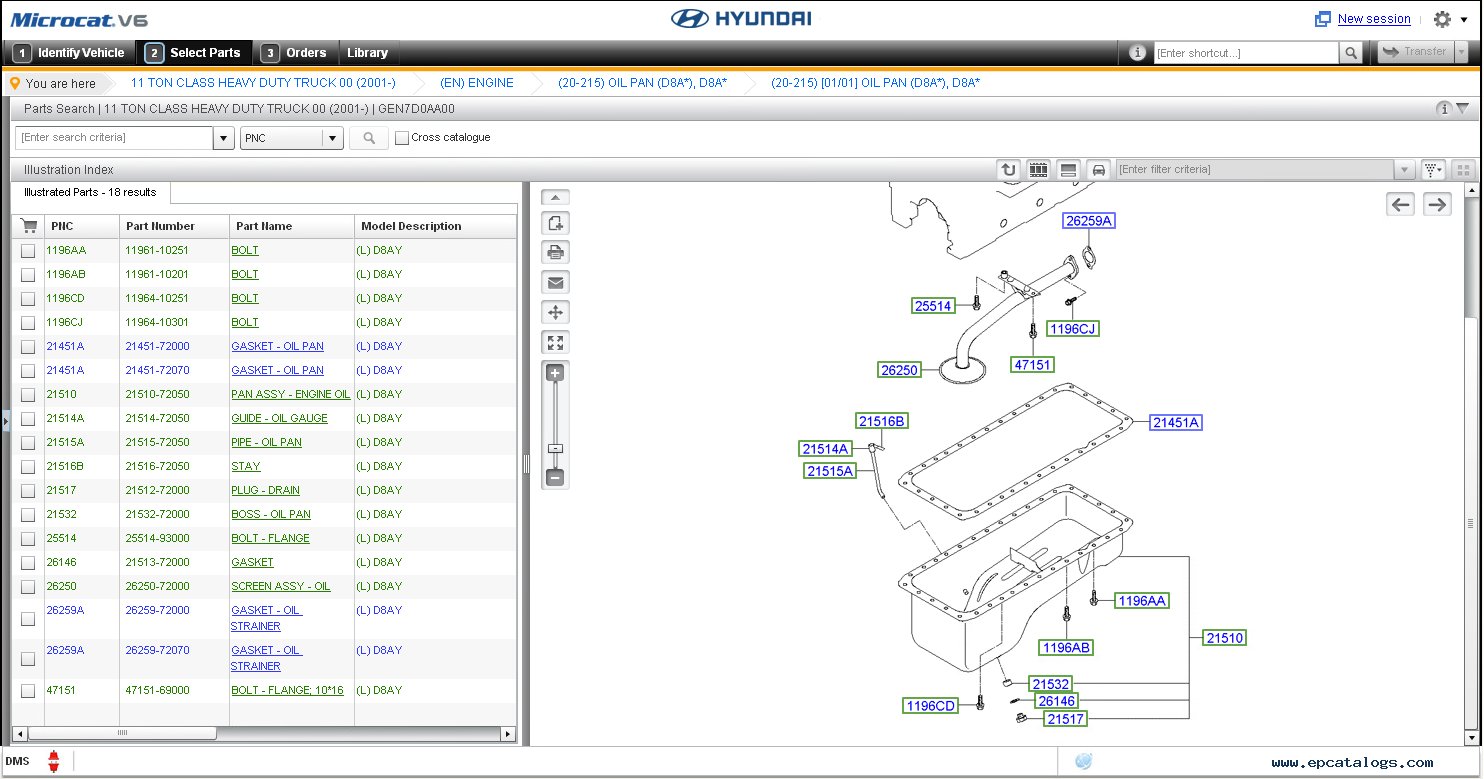This screenshot has height=779, width=1484.
Task: Open the PNC search type dropdown
Action: [x=333, y=138]
